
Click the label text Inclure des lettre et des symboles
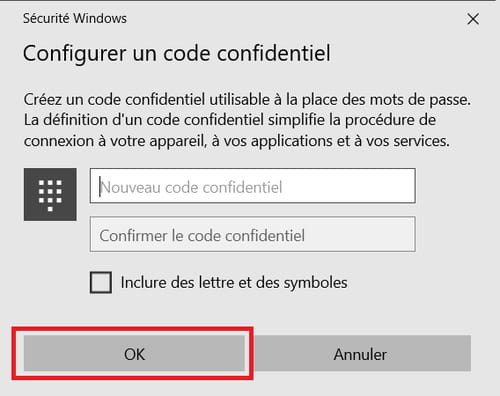234,283
